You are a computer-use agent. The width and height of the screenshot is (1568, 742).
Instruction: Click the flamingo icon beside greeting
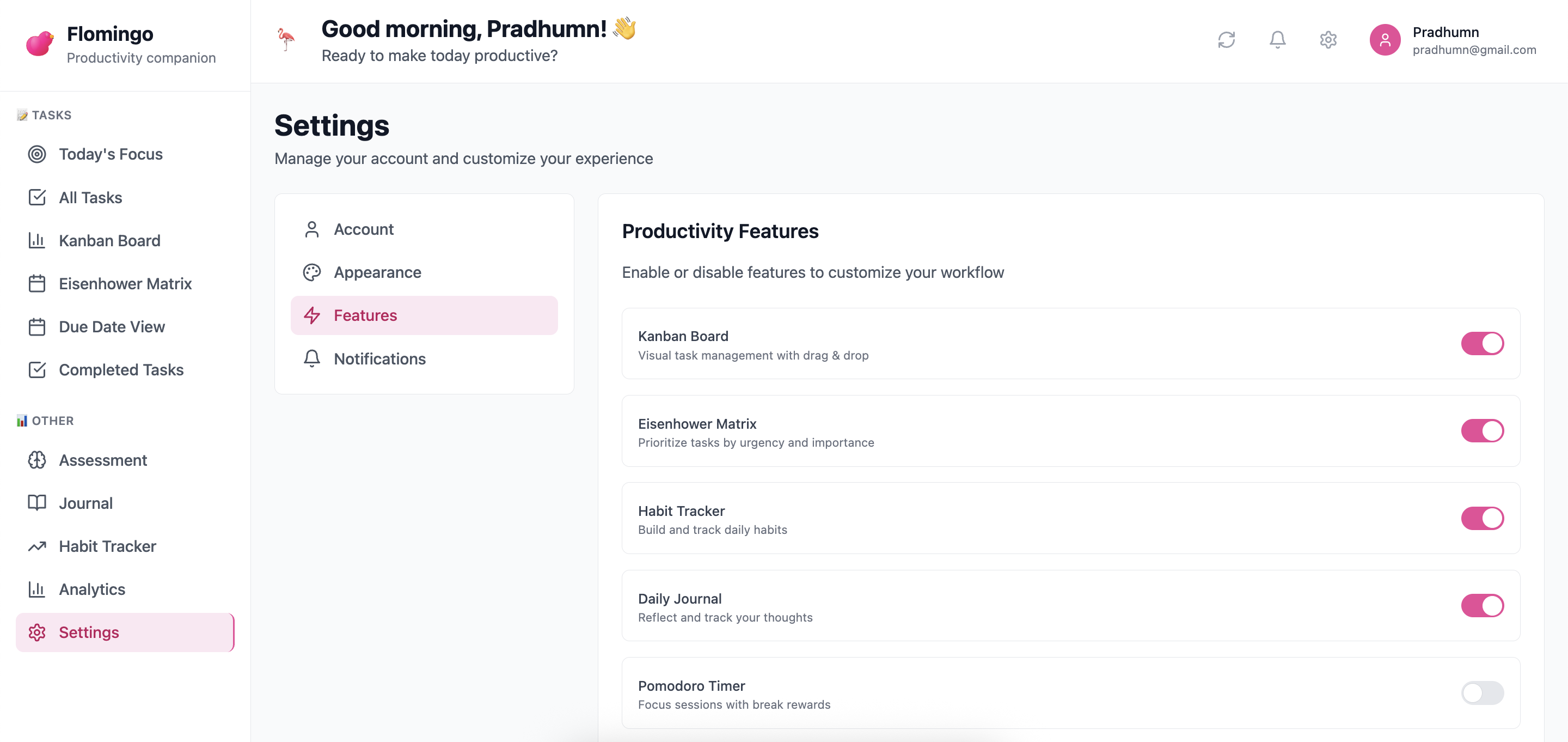pos(285,40)
